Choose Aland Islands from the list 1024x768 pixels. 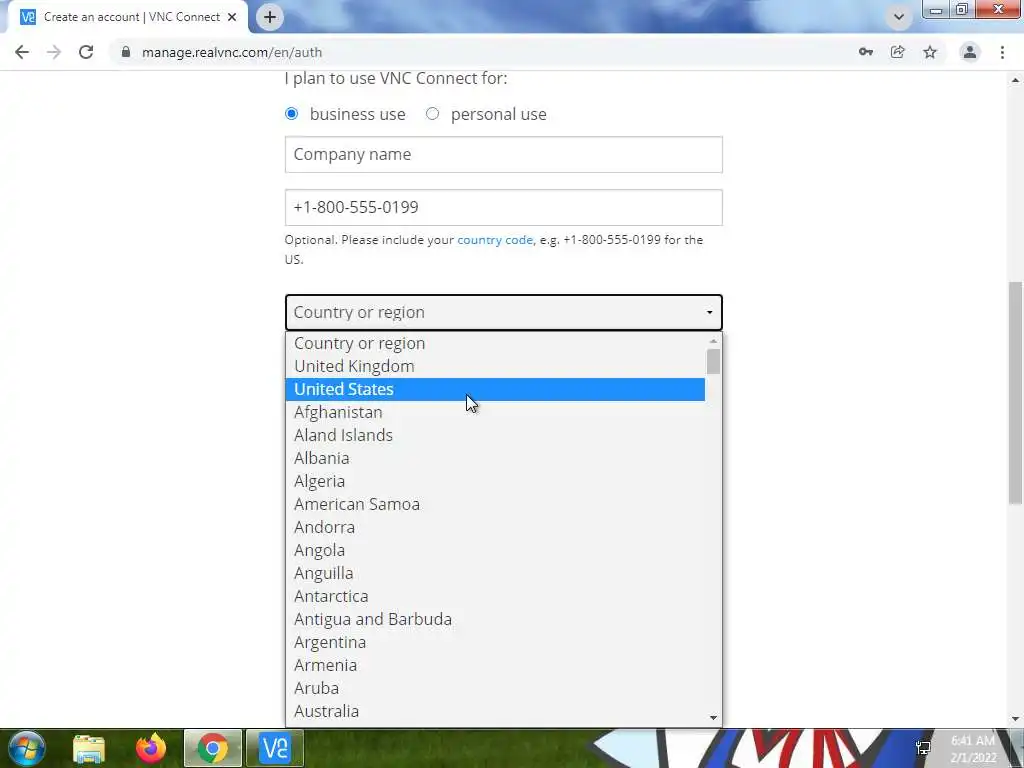tap(495, 435)
